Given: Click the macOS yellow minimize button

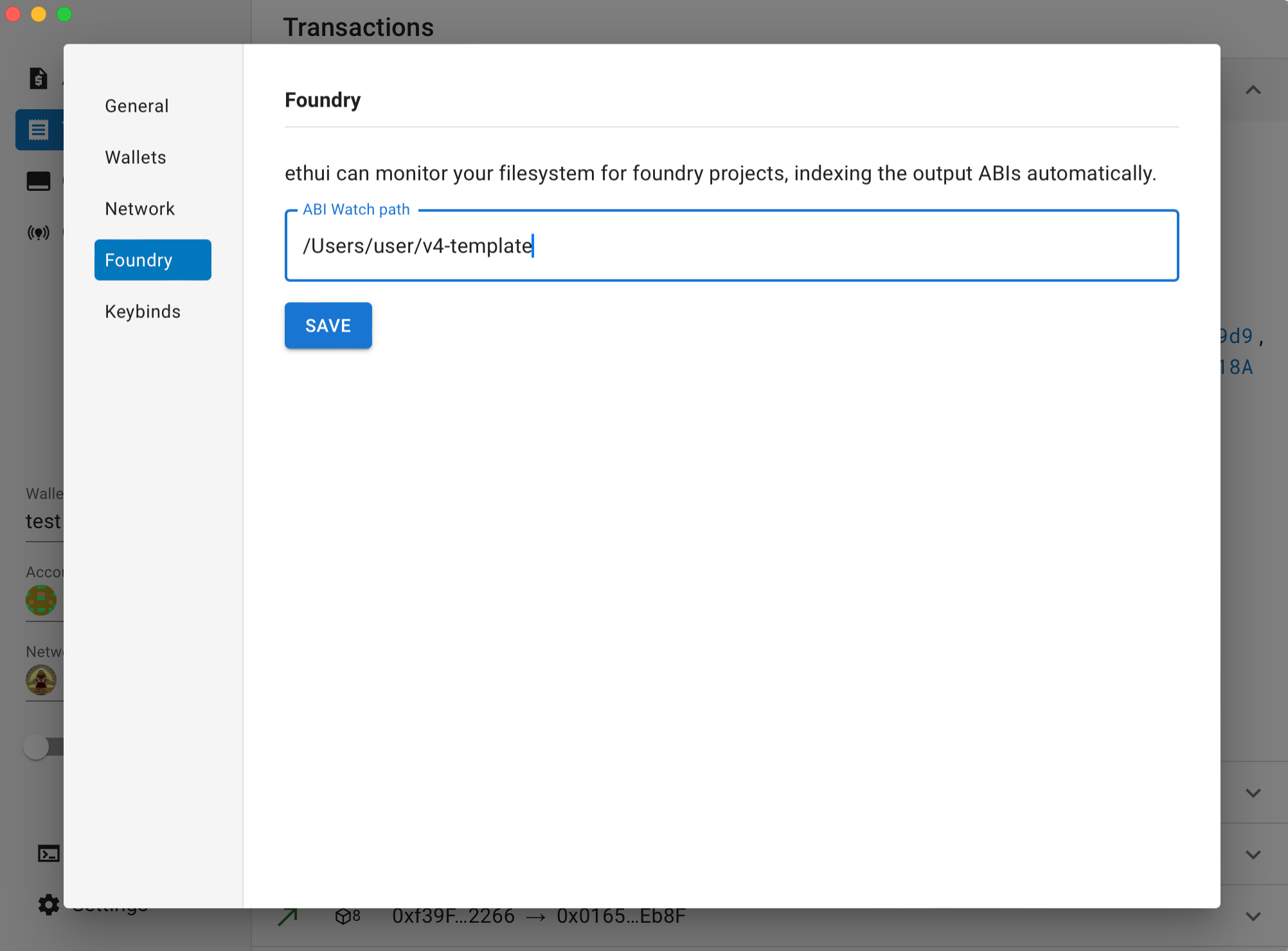Looking at the screenshot, I should click(39, 14).
